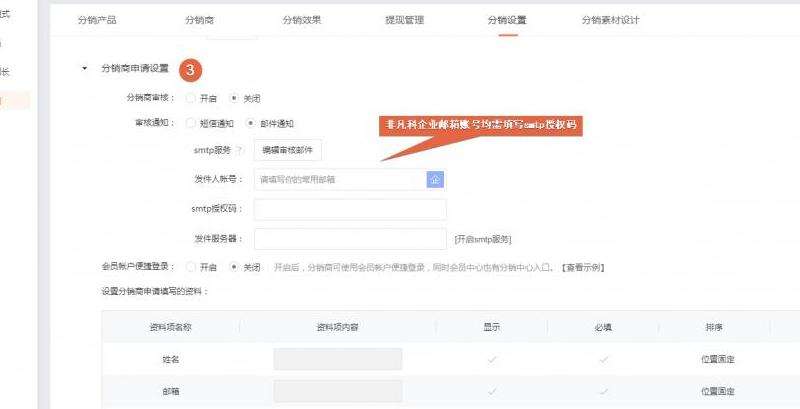The height and width of the screenshot is (409, 800).
Task: Open the 分销效果 tab
Action: pyautogui.click(x=301, y=20)
